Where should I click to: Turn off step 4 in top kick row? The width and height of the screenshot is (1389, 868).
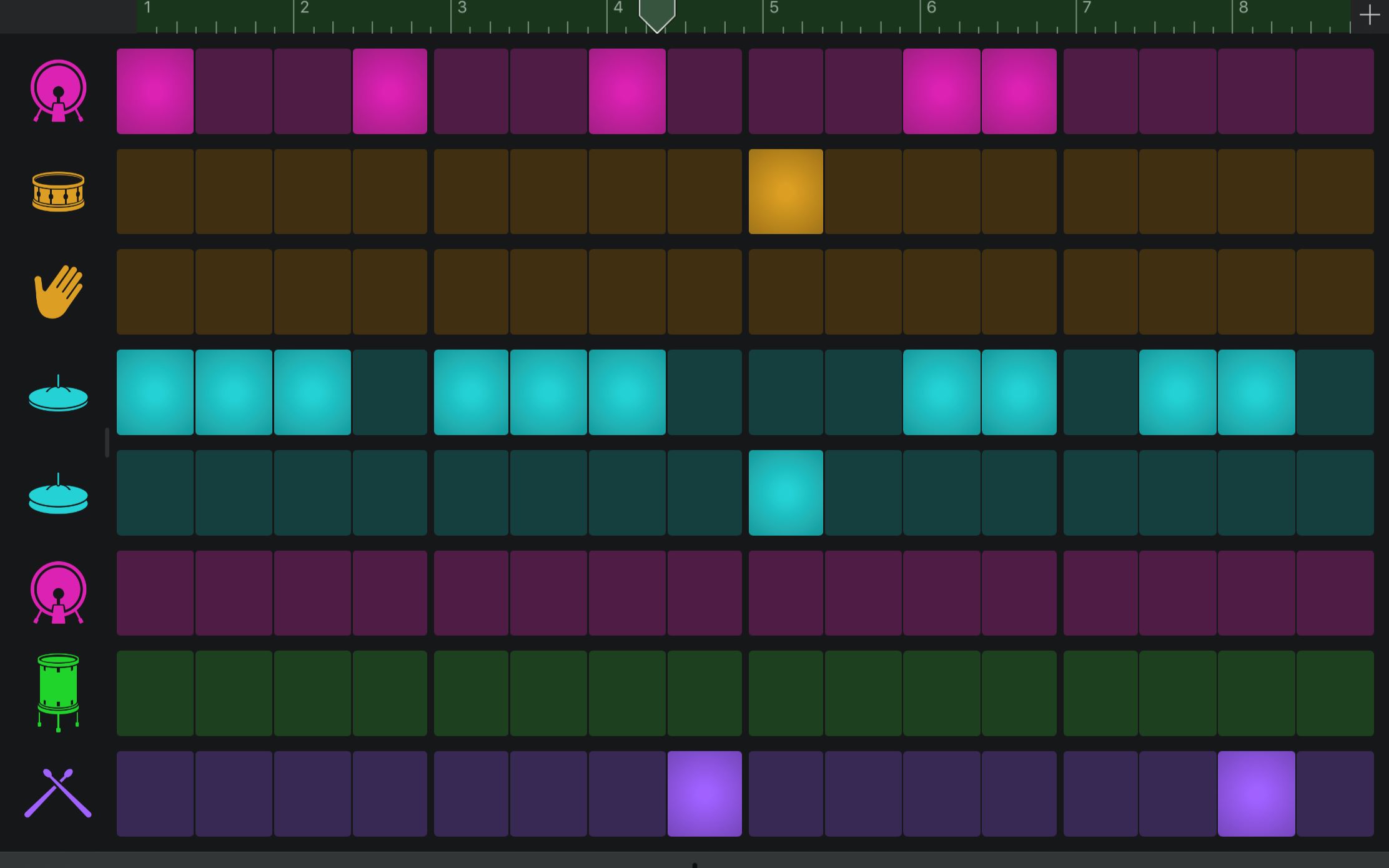390,91
